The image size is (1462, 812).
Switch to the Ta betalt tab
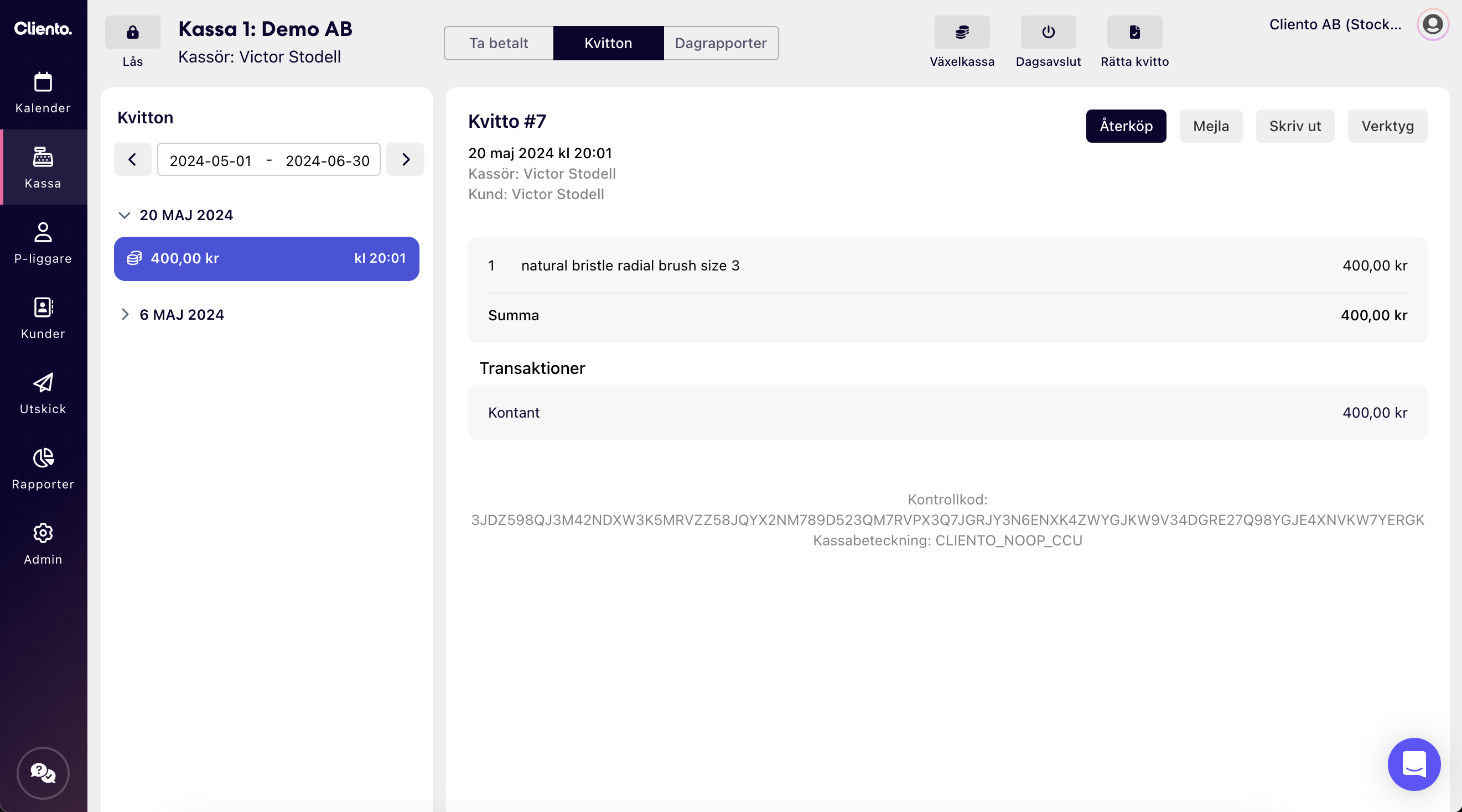498,43
